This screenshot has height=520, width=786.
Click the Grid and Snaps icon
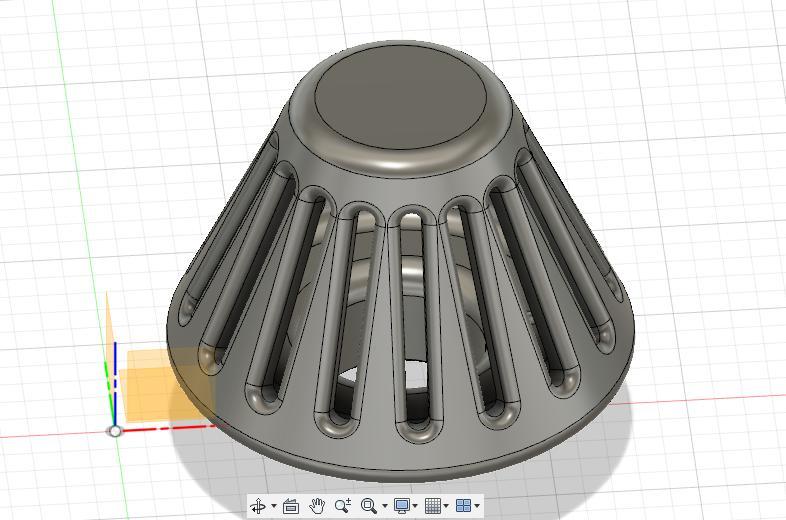433,506
